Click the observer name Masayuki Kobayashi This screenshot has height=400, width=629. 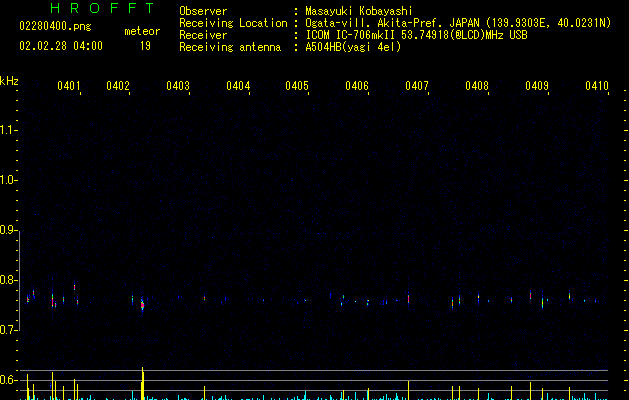tap(359, 11)
